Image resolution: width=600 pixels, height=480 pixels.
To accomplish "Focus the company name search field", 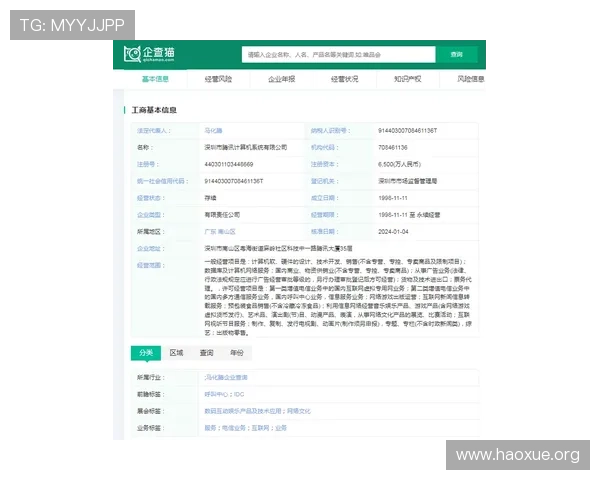I will pos(338,54).
